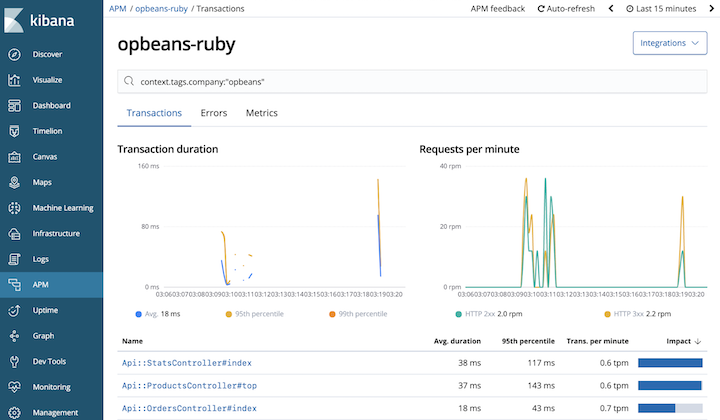Click the opbeans-ruby breadcrumb link

(x=161, y=8)
